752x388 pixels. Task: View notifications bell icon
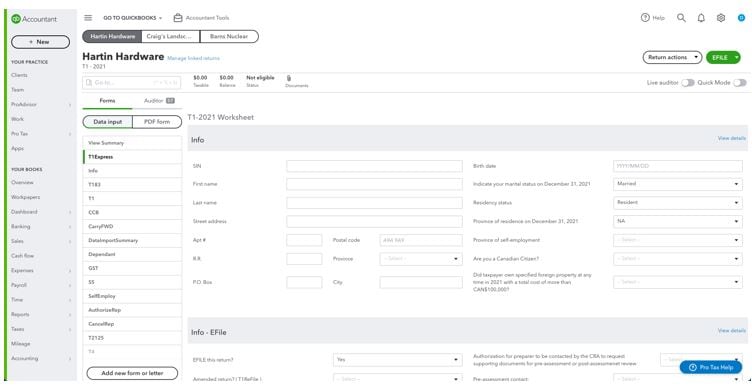701,18
